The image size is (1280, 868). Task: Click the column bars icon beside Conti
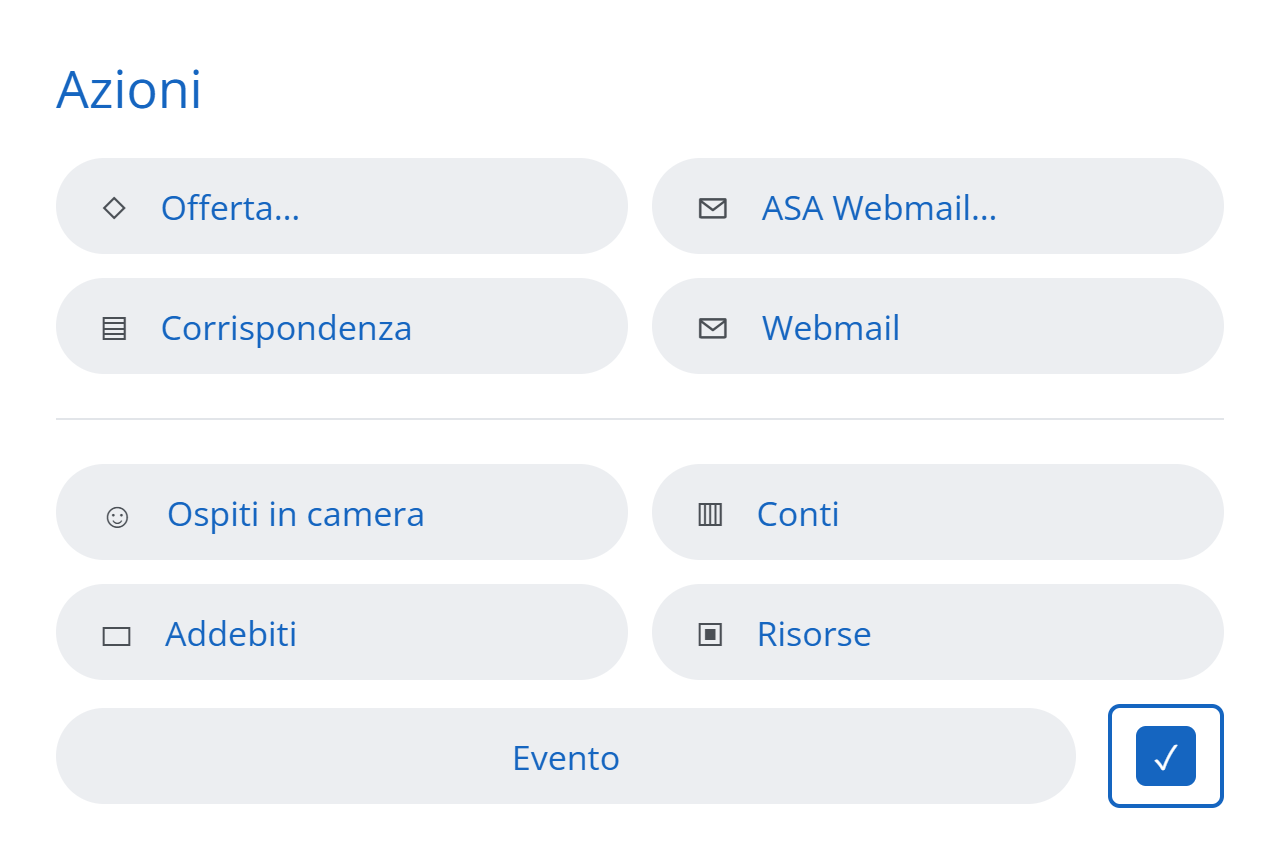pyautogui.click(x=710, y=514)
